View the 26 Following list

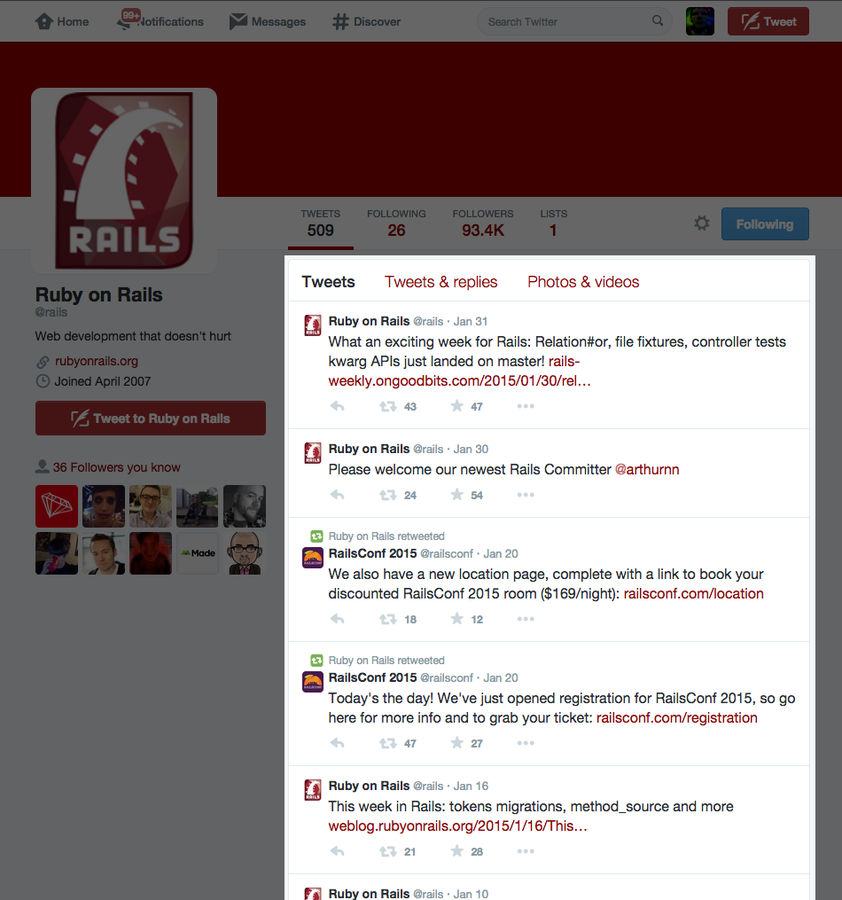pyautogui.click(x=396, y=223)
